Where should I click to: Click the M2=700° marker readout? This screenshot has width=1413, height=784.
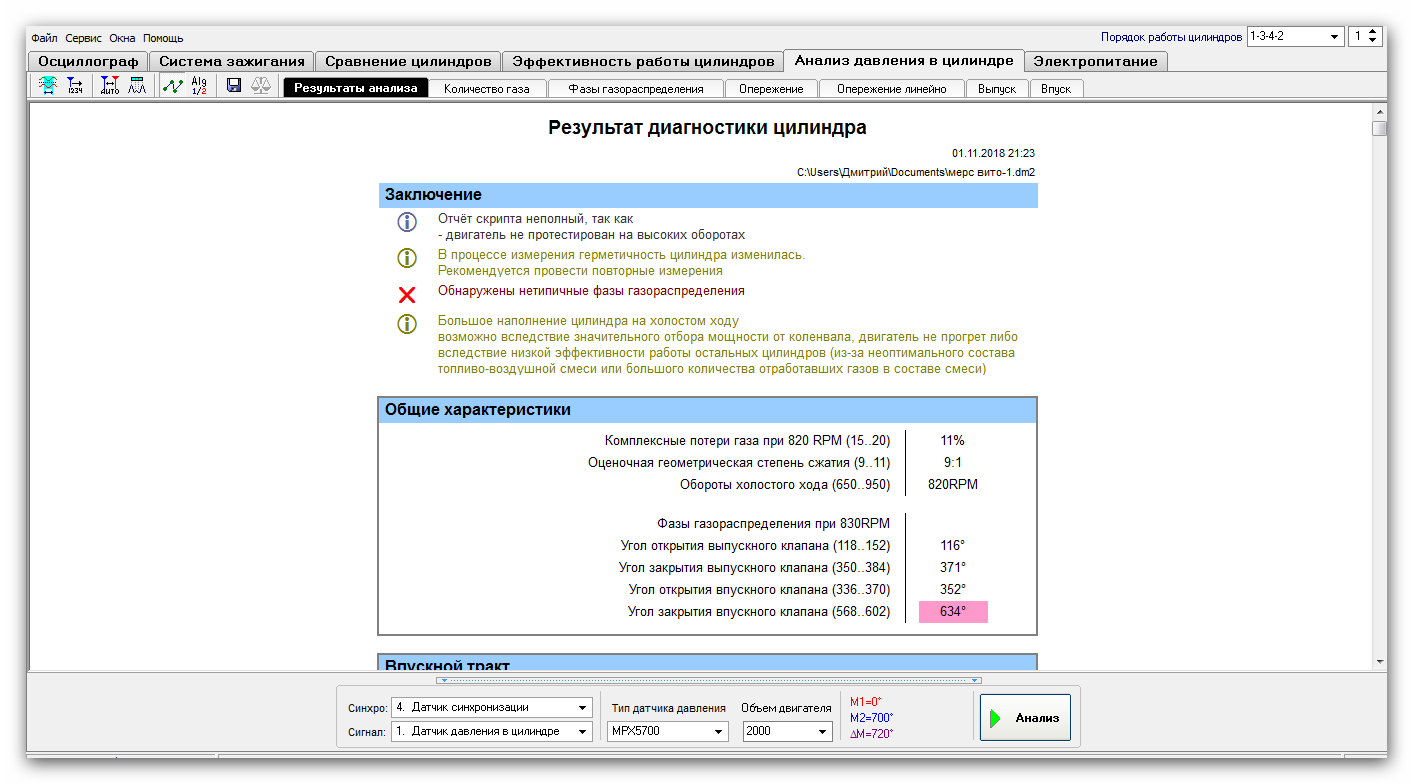click(x=872, y=717)
